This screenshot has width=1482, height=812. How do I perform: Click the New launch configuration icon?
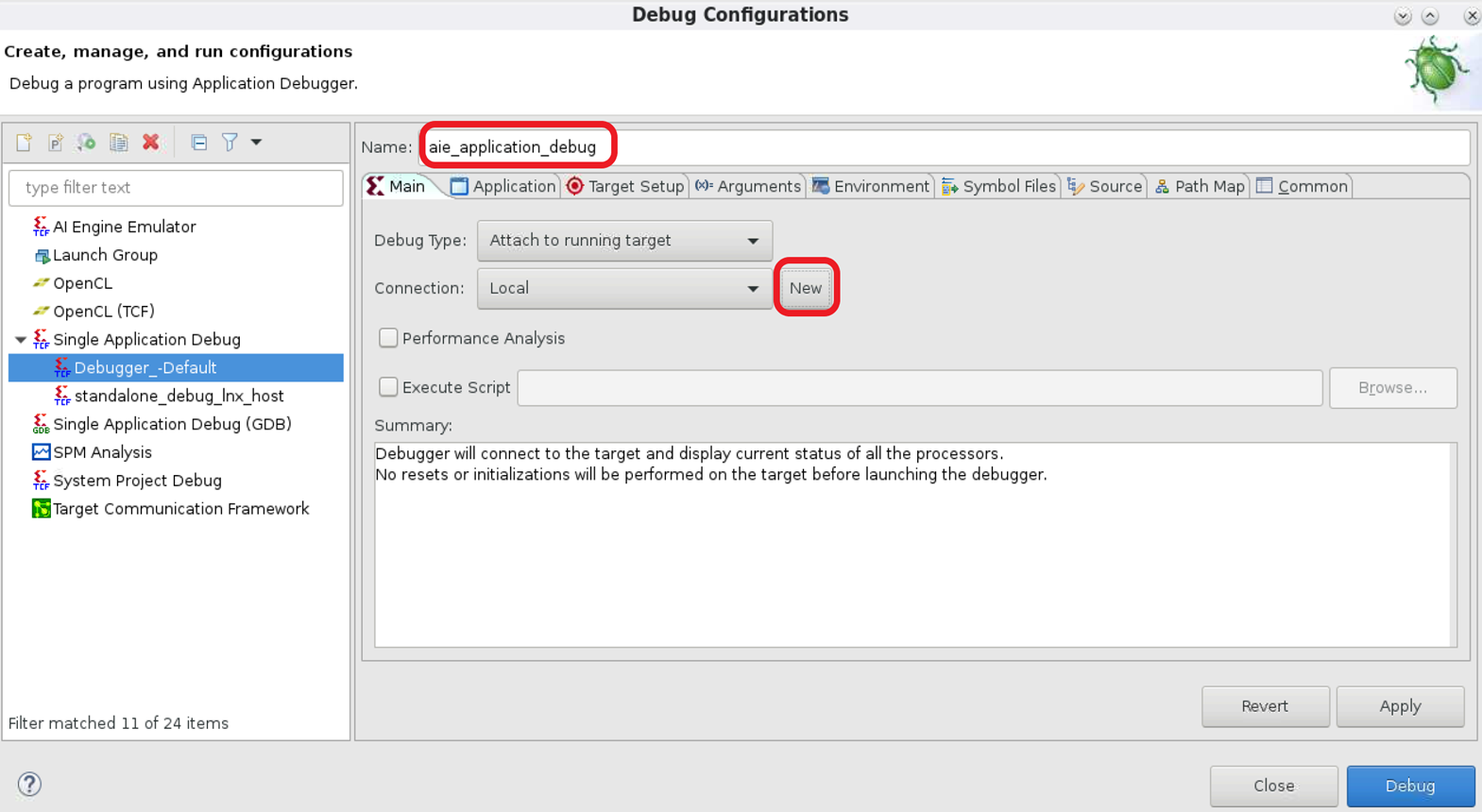24,143
